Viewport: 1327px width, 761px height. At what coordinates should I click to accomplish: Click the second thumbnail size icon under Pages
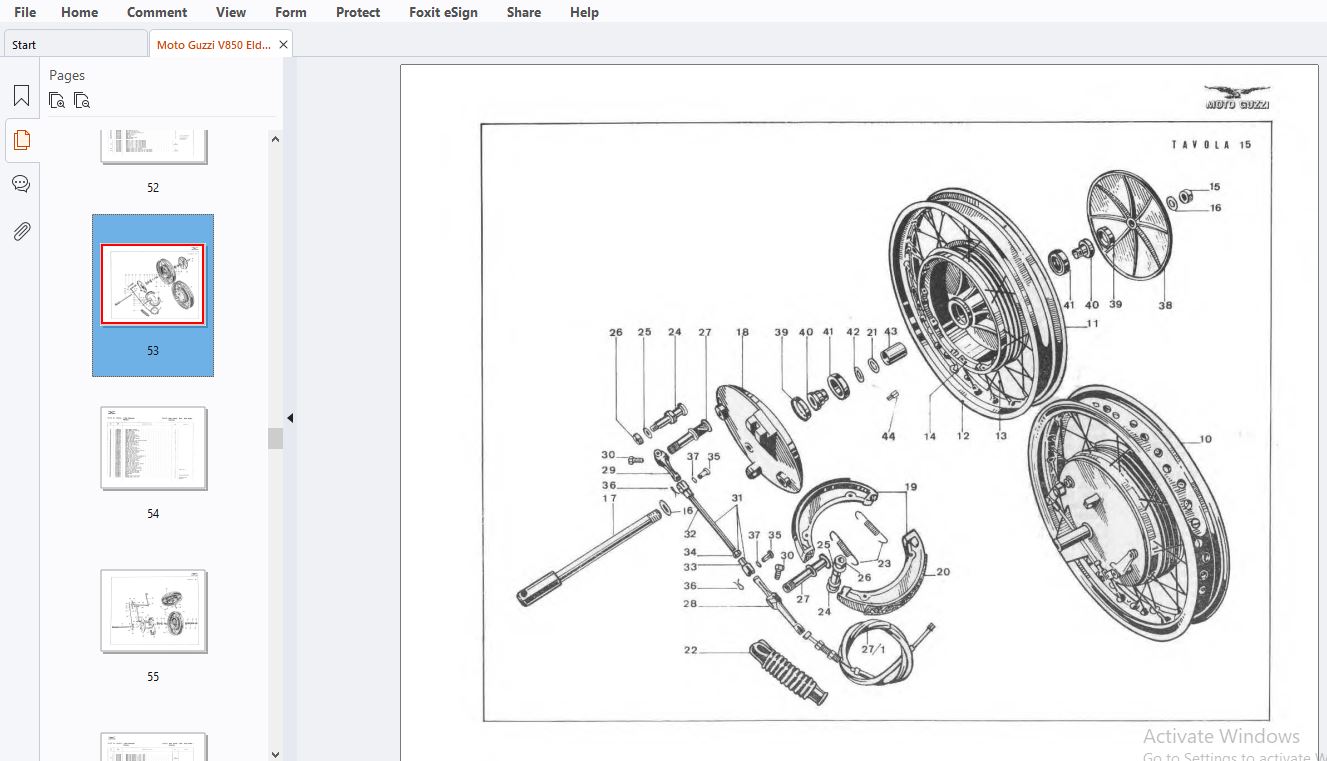(x=82, y=100)
